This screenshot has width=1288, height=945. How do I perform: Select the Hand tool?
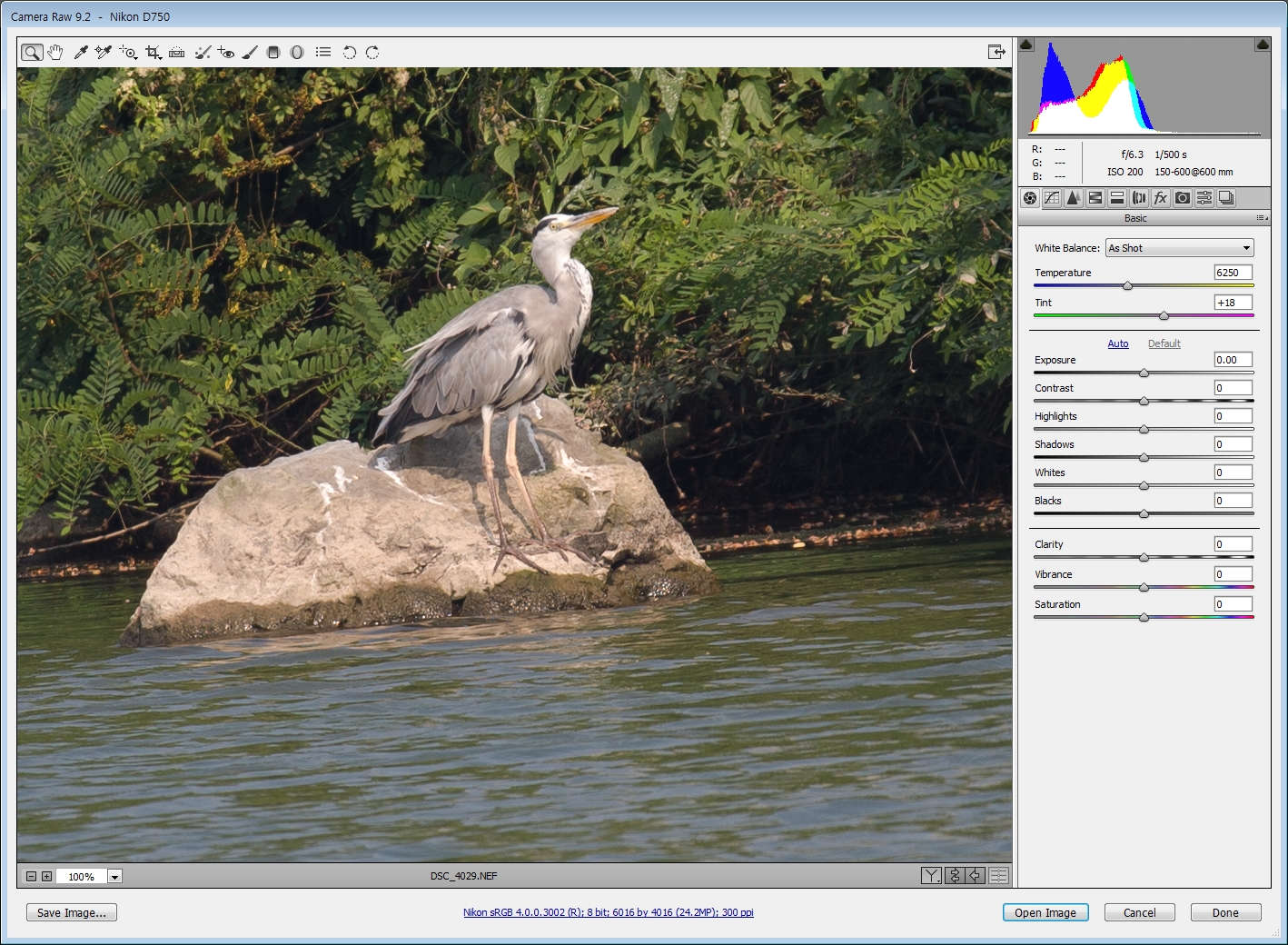(55, 53)
